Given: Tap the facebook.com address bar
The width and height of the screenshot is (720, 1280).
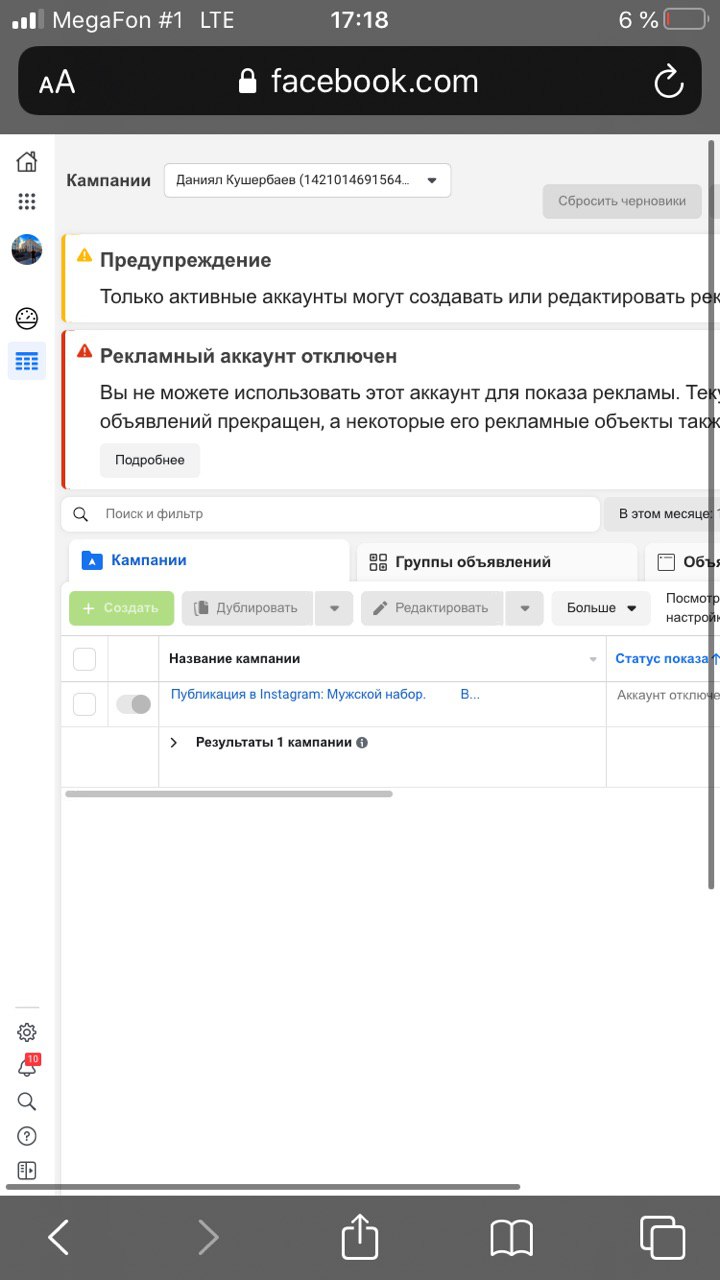Looking at the screenshot, I should [360, 82].
